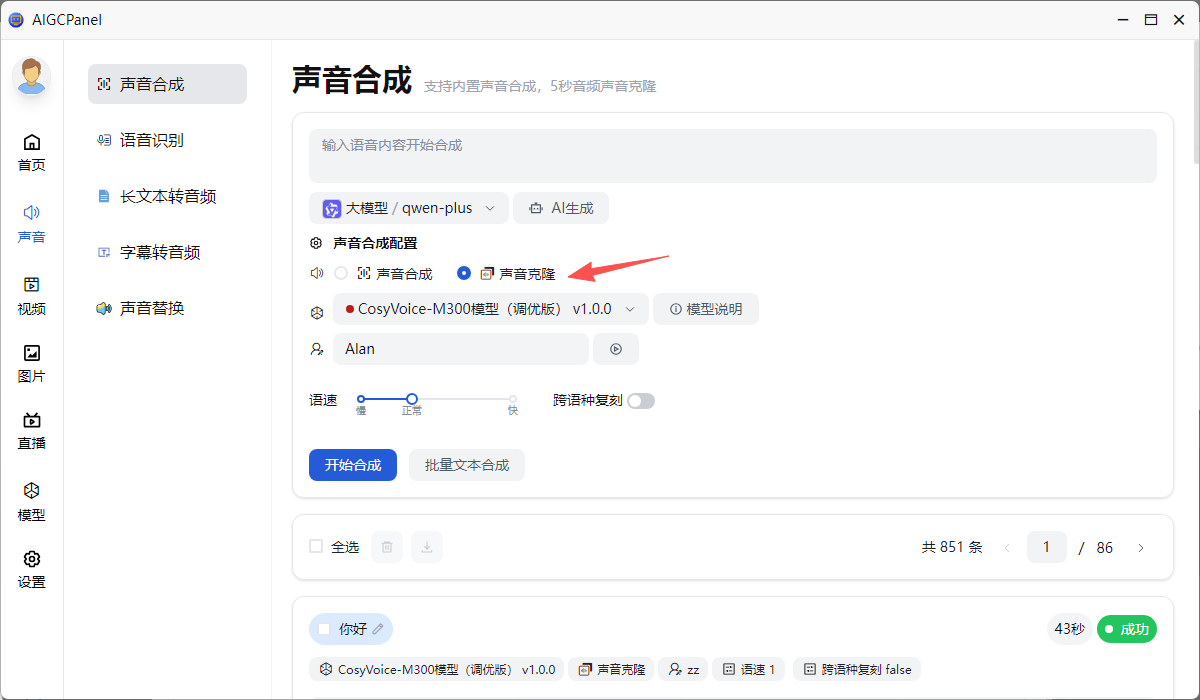Open the 直播 live streaming section
1200x700 pixels.
click(x=32, y=431)
